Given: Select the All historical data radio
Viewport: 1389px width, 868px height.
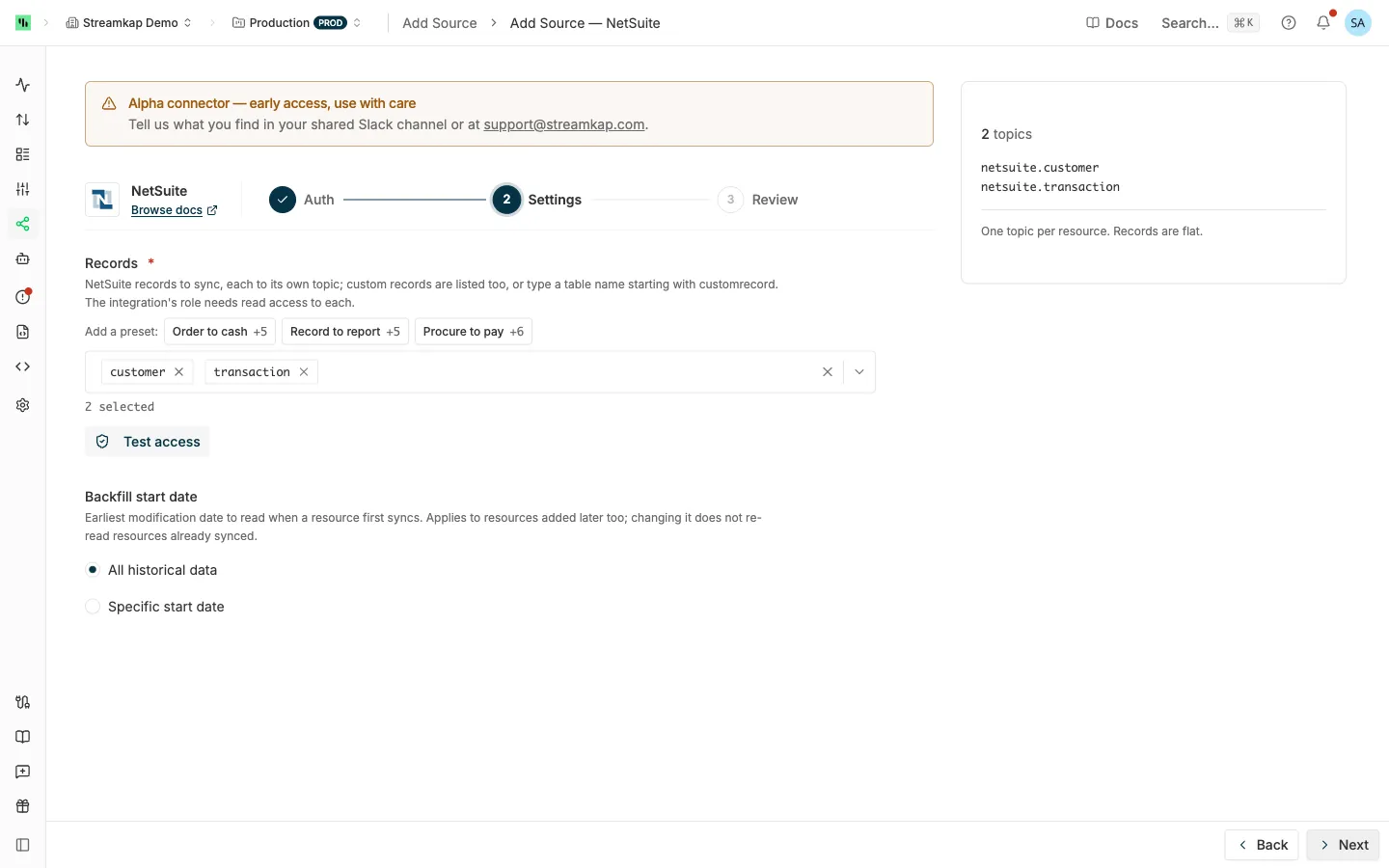Looking at the screenshot, I should tap(93, 570).
